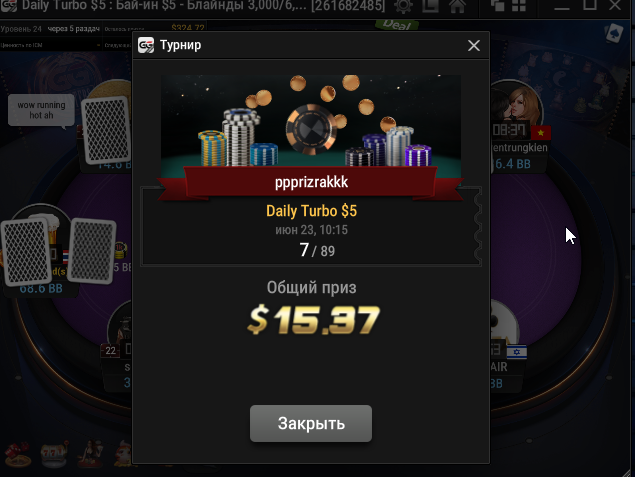
Task: Click the tournament chips banner image
Action: (311, 121)
